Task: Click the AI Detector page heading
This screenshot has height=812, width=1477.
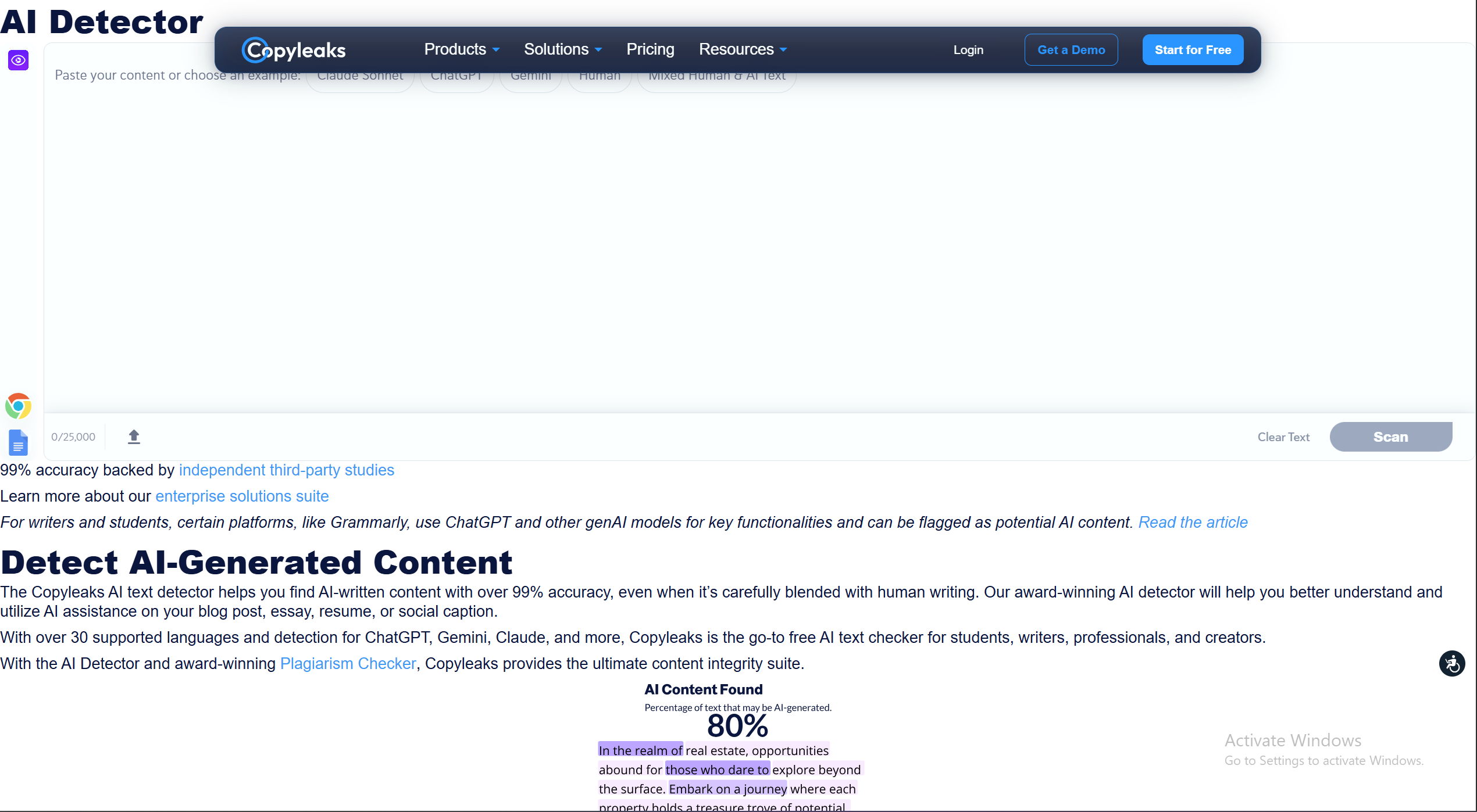Action: [x=102, y=22]
